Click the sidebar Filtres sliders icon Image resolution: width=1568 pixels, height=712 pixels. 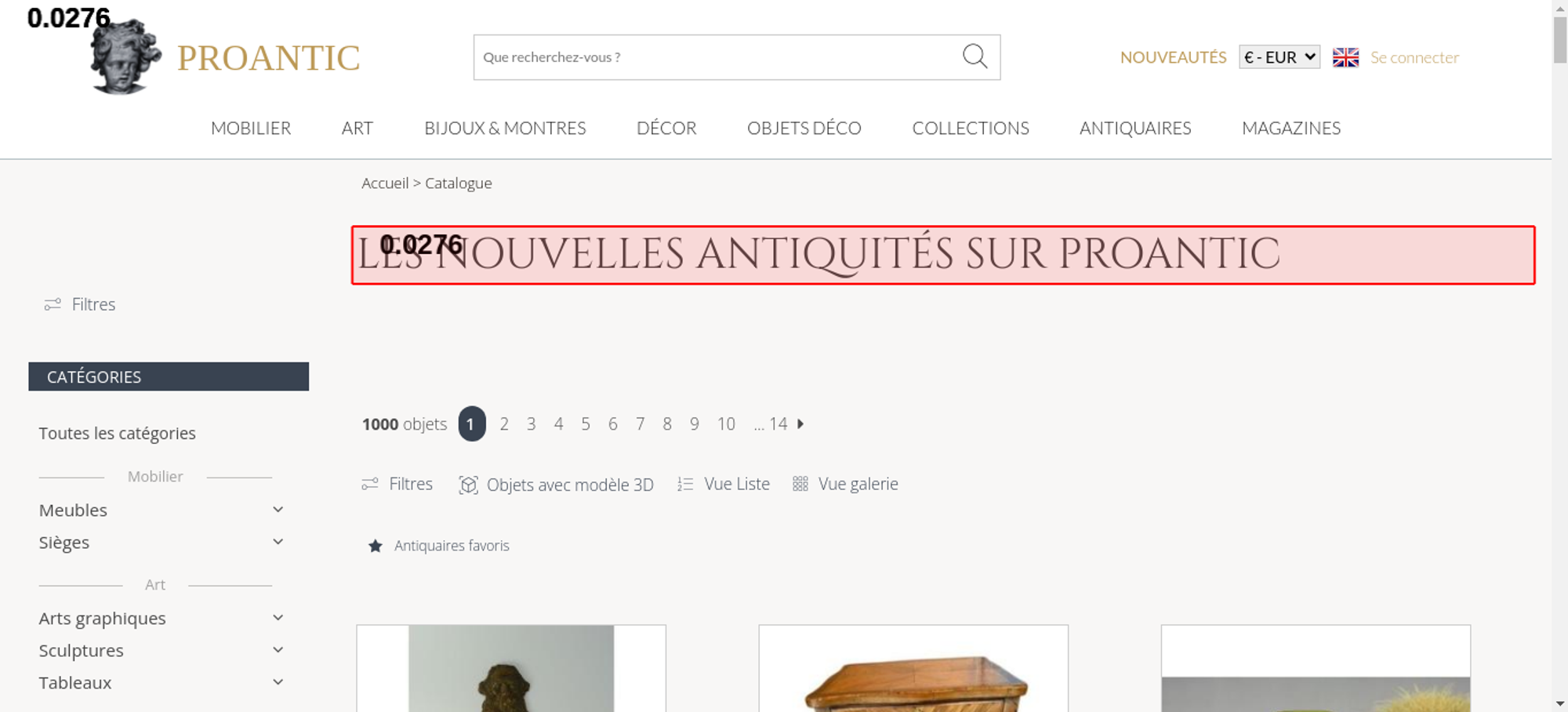pyautogui.click(x=53, y=304)
